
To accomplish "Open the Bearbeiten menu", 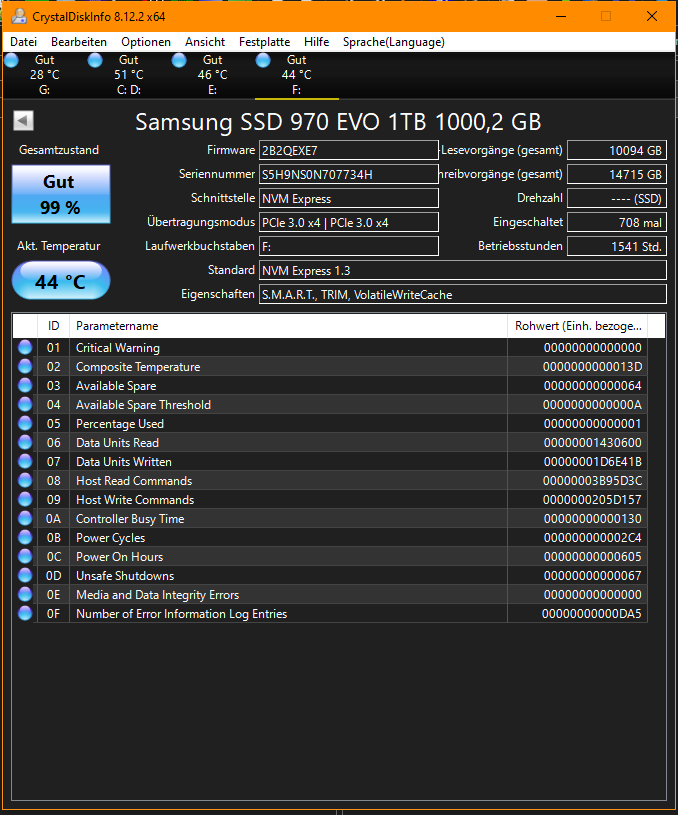I will pos(79,42).
